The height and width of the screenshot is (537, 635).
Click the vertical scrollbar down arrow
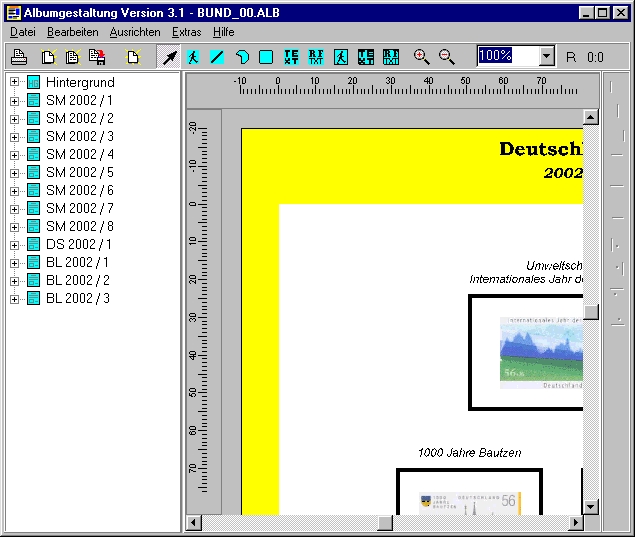click(591, 507)
